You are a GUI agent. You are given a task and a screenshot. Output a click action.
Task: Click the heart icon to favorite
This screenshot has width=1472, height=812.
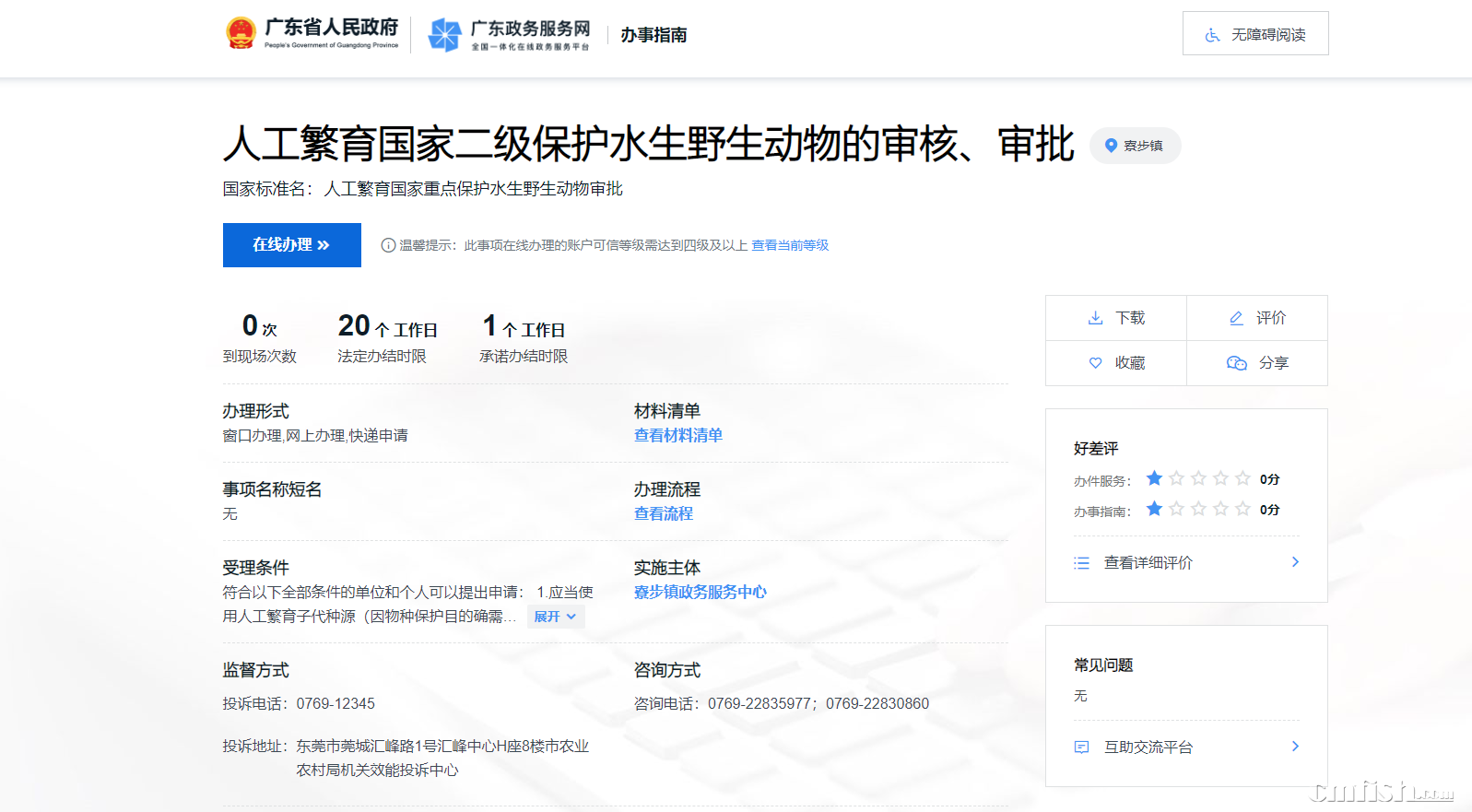click(1095, 363)
